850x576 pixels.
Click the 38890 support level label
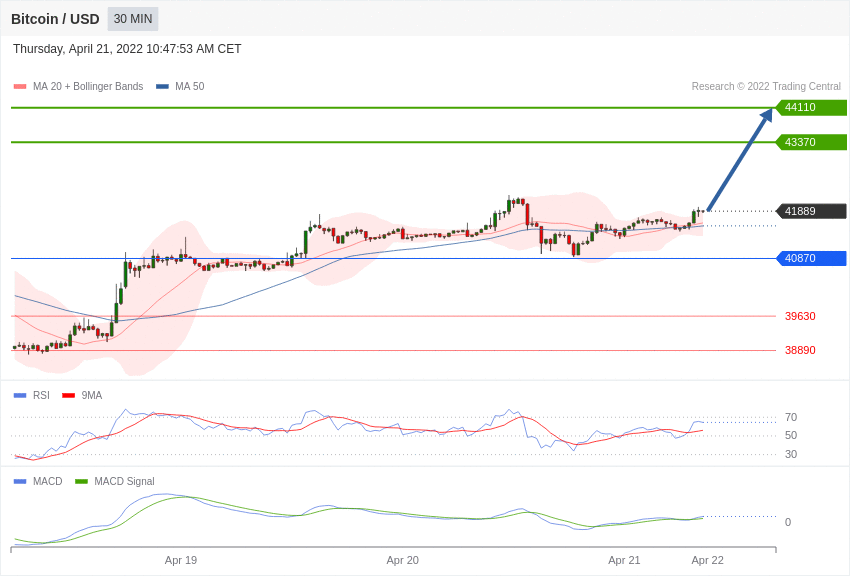(x=800, y=351)
